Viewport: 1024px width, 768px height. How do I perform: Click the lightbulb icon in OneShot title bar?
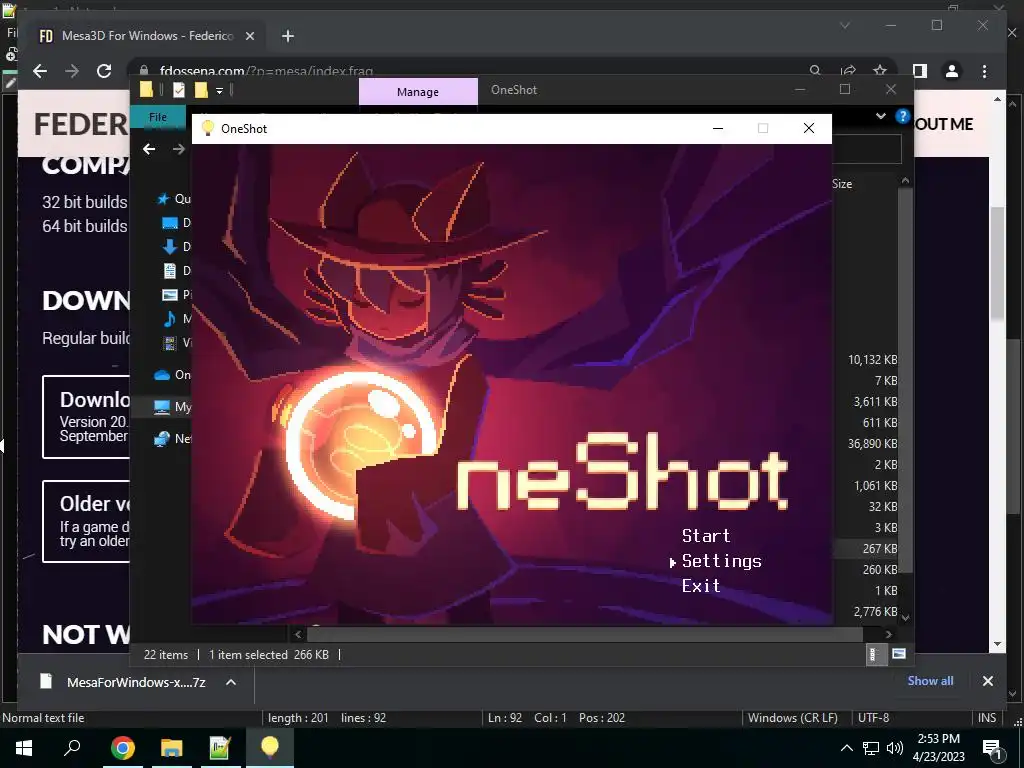(208, 128)
